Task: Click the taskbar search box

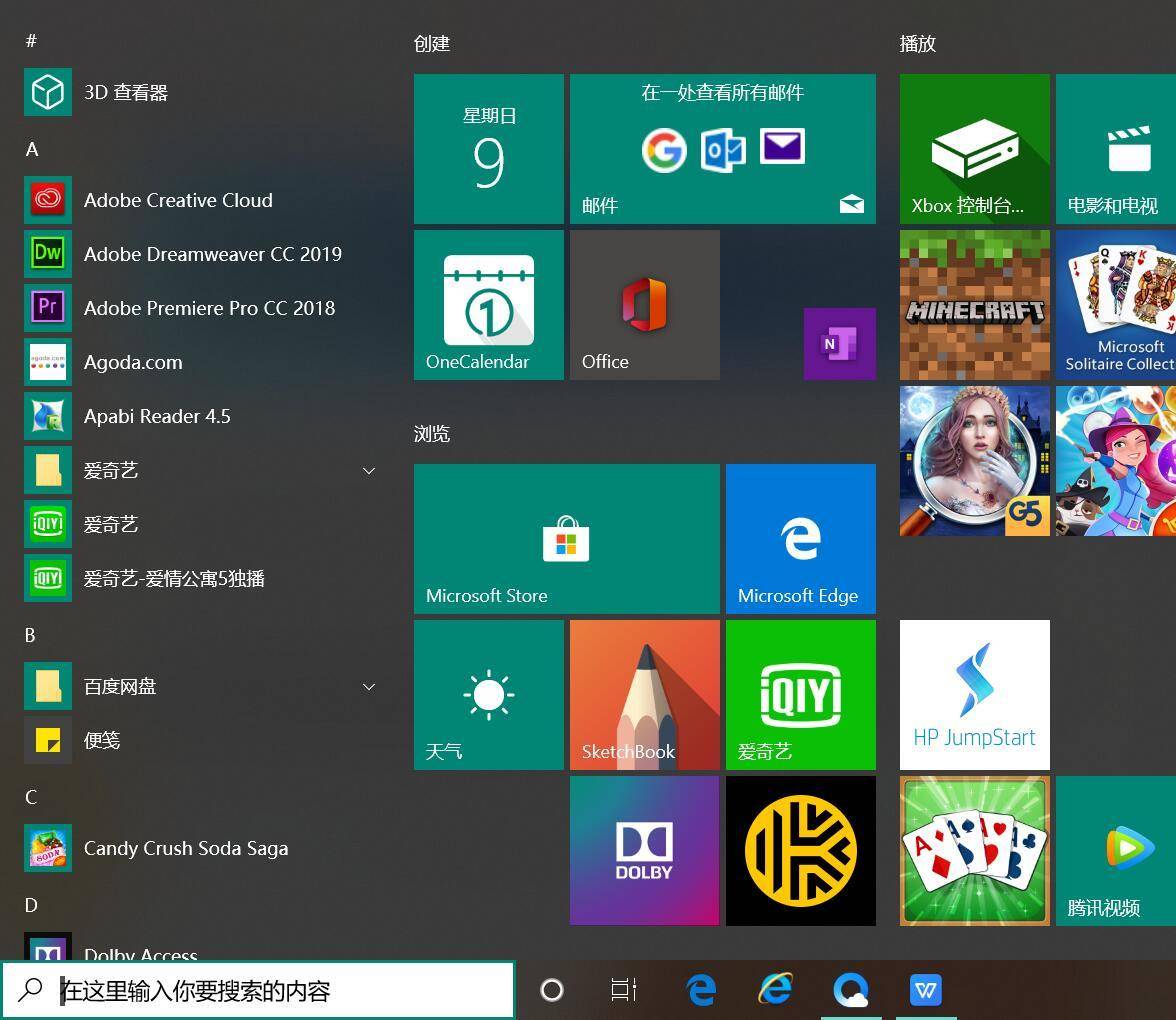Action: (x=258, y=991)
